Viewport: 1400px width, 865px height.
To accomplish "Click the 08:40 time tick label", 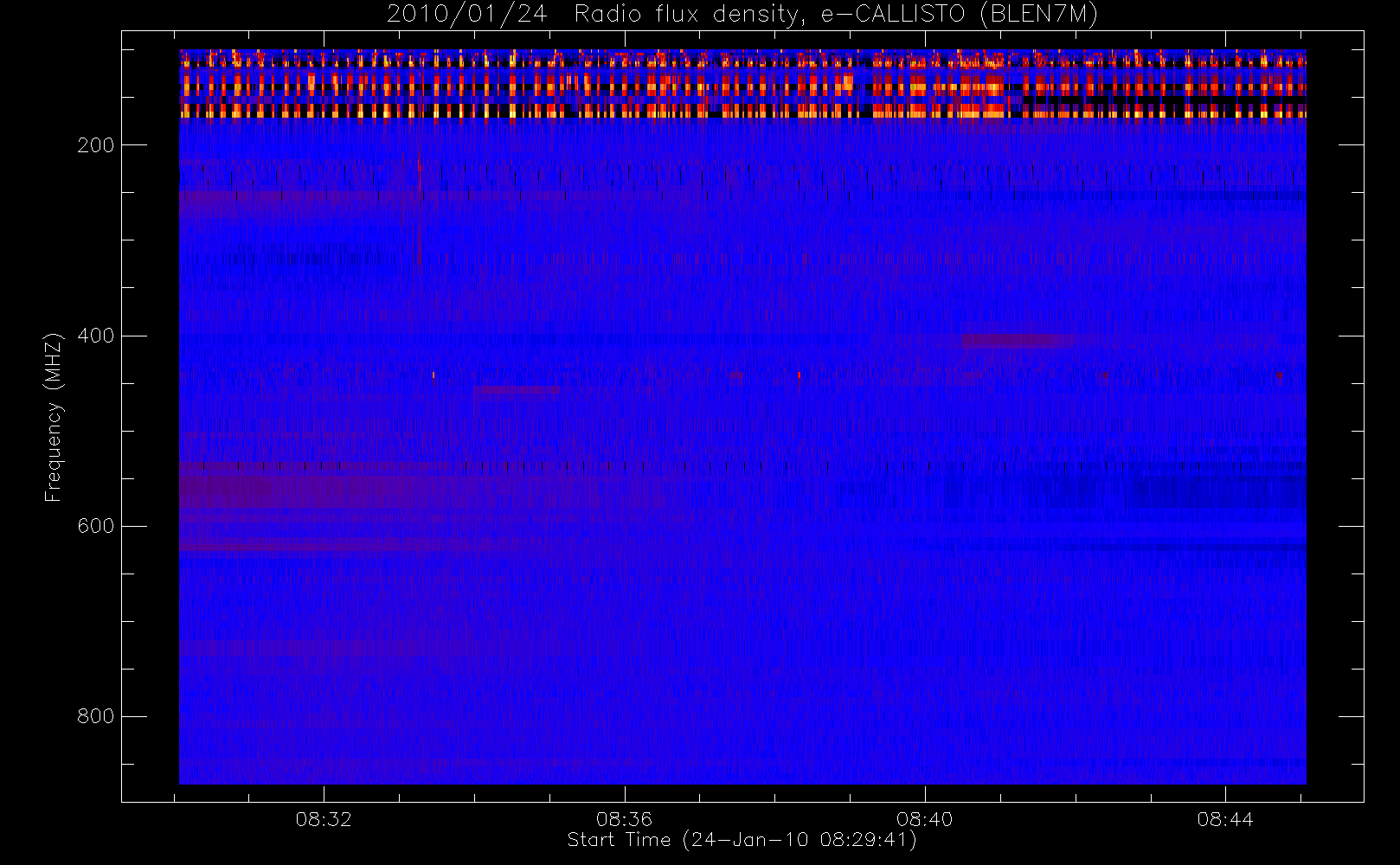I will pos(924,819).
